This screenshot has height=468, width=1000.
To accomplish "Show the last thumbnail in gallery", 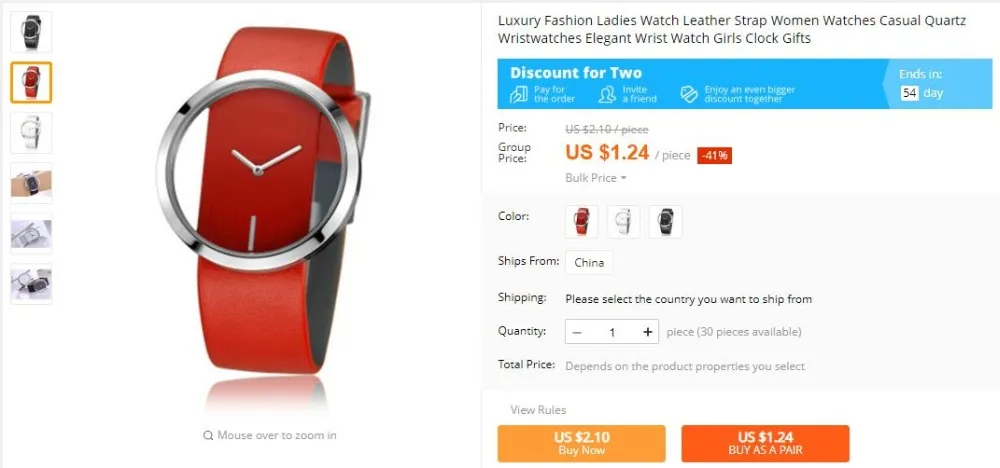I will (x=31, y=284).
